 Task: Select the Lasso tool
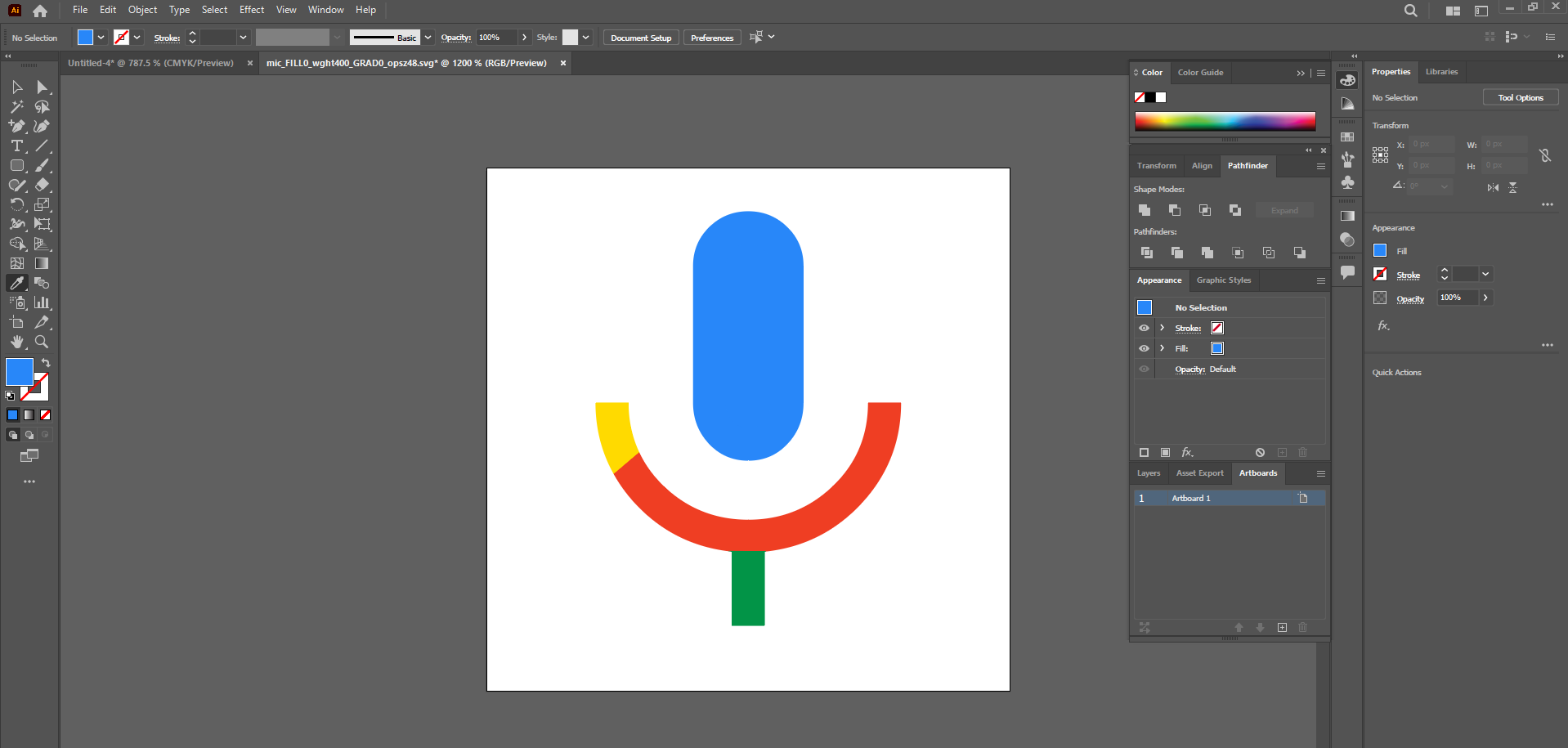pyautogui.click(x=42, y=106)
